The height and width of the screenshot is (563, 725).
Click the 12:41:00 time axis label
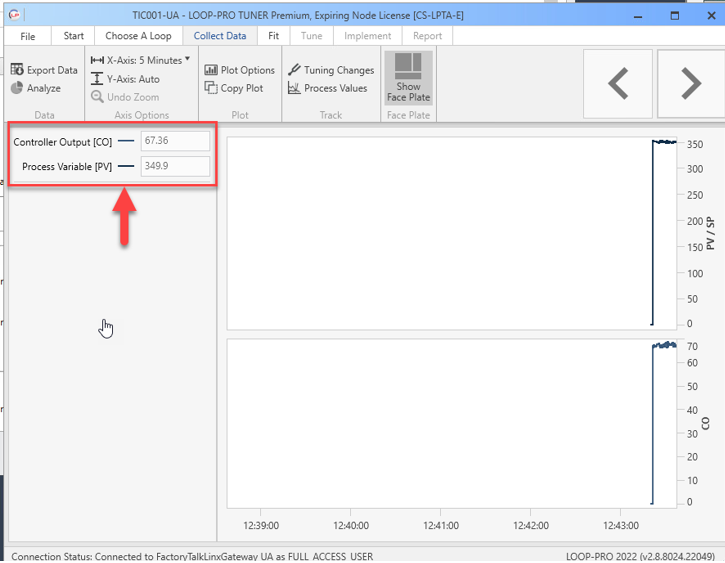click(x=441, y=526)
